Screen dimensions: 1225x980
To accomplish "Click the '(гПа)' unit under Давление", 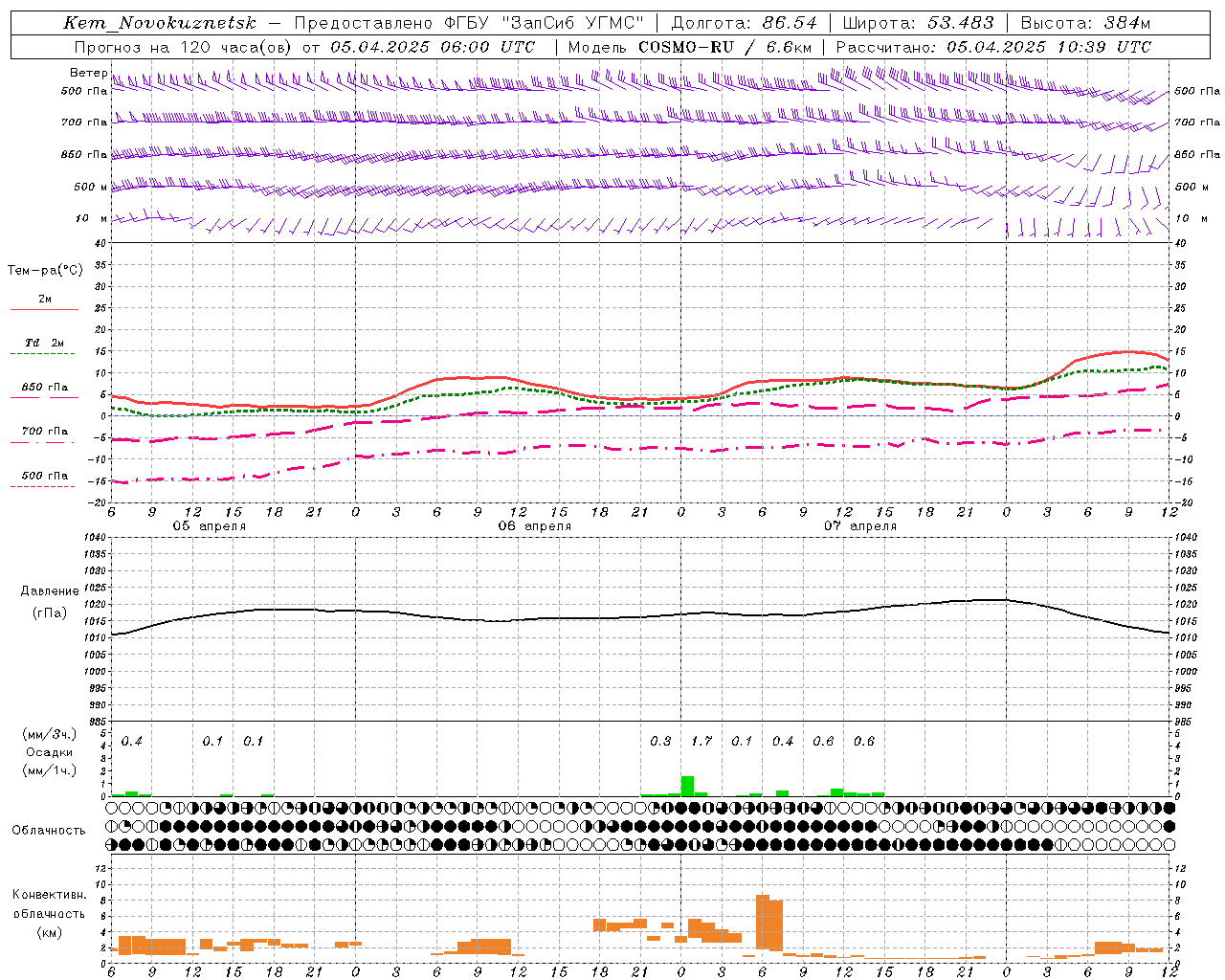I will click(50, 612).
